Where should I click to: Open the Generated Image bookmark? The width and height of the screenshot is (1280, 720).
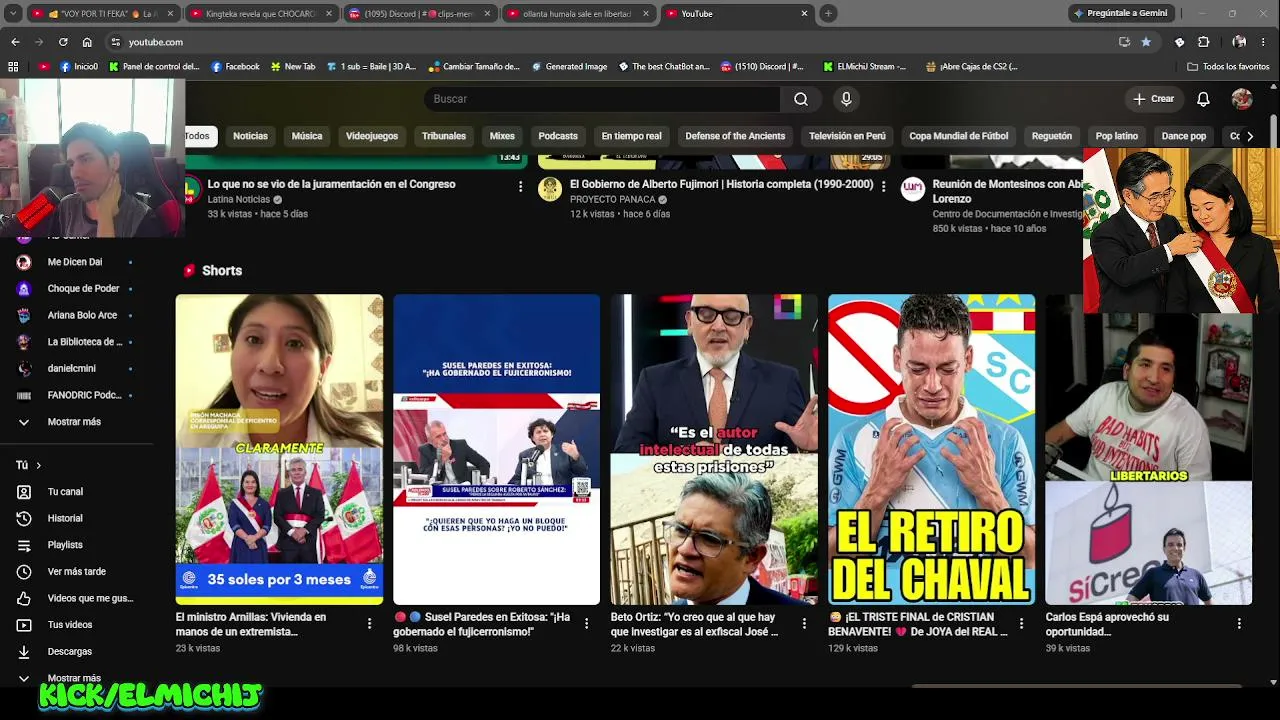(x=569, y=67)
